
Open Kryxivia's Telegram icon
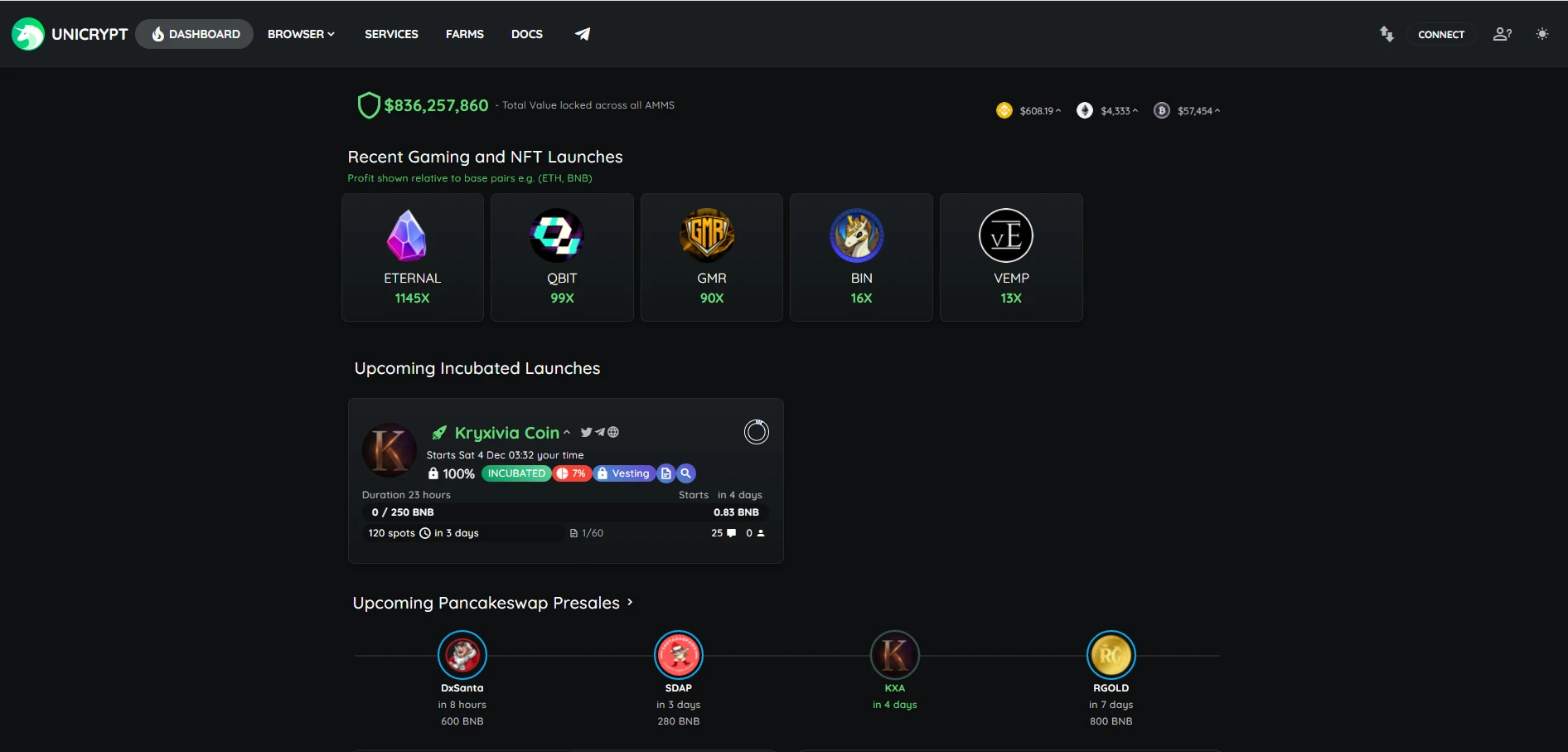[600, 432]
